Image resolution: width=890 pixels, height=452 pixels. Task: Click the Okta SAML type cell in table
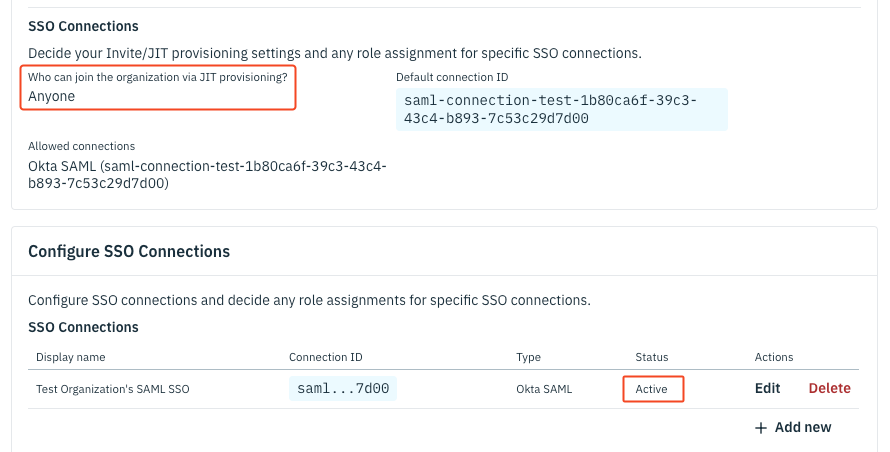[544, 388]
